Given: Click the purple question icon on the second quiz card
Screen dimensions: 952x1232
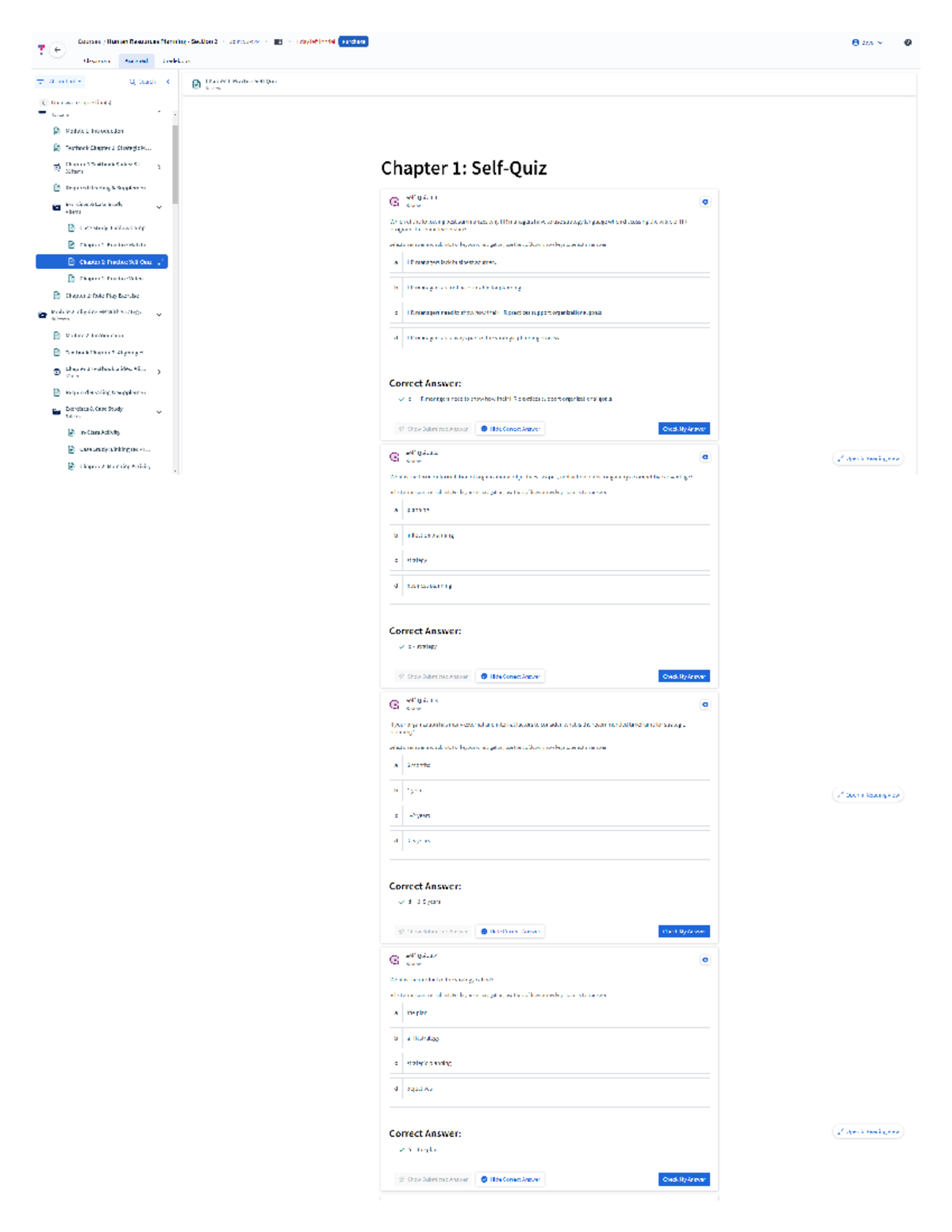Looking at the screenshot, I should (x=394, y=457).
